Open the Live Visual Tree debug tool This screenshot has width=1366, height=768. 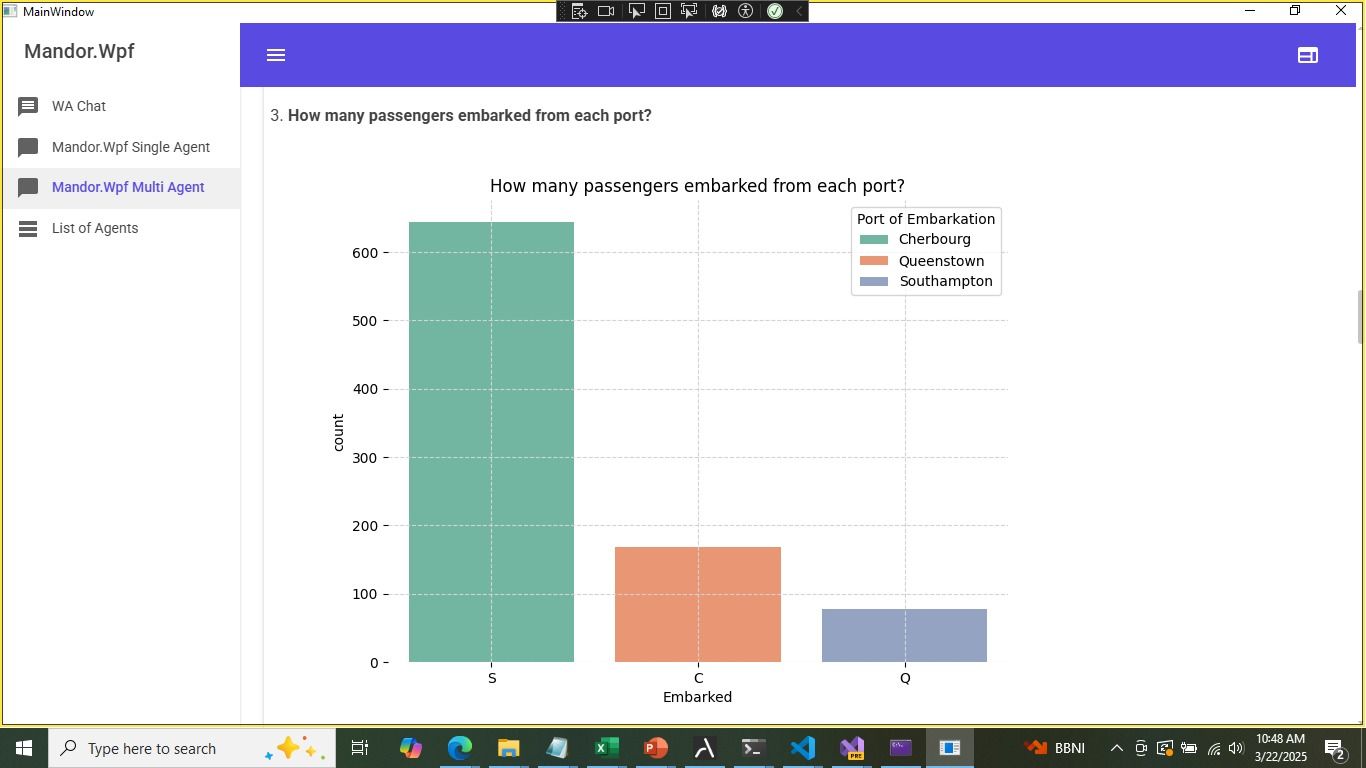coord(579,11)
